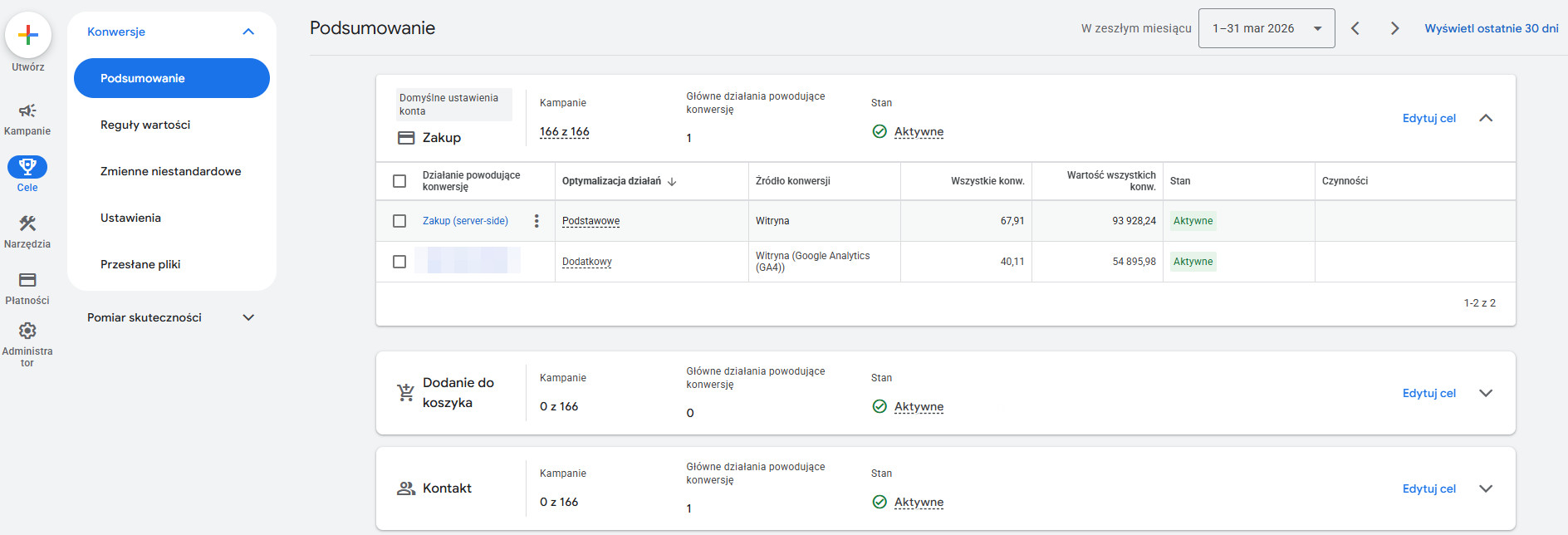This screenshot has height=535, width=1568.
Task: Click Wyświetl ostatnie 30 dni link
Action: [1491, 28]
